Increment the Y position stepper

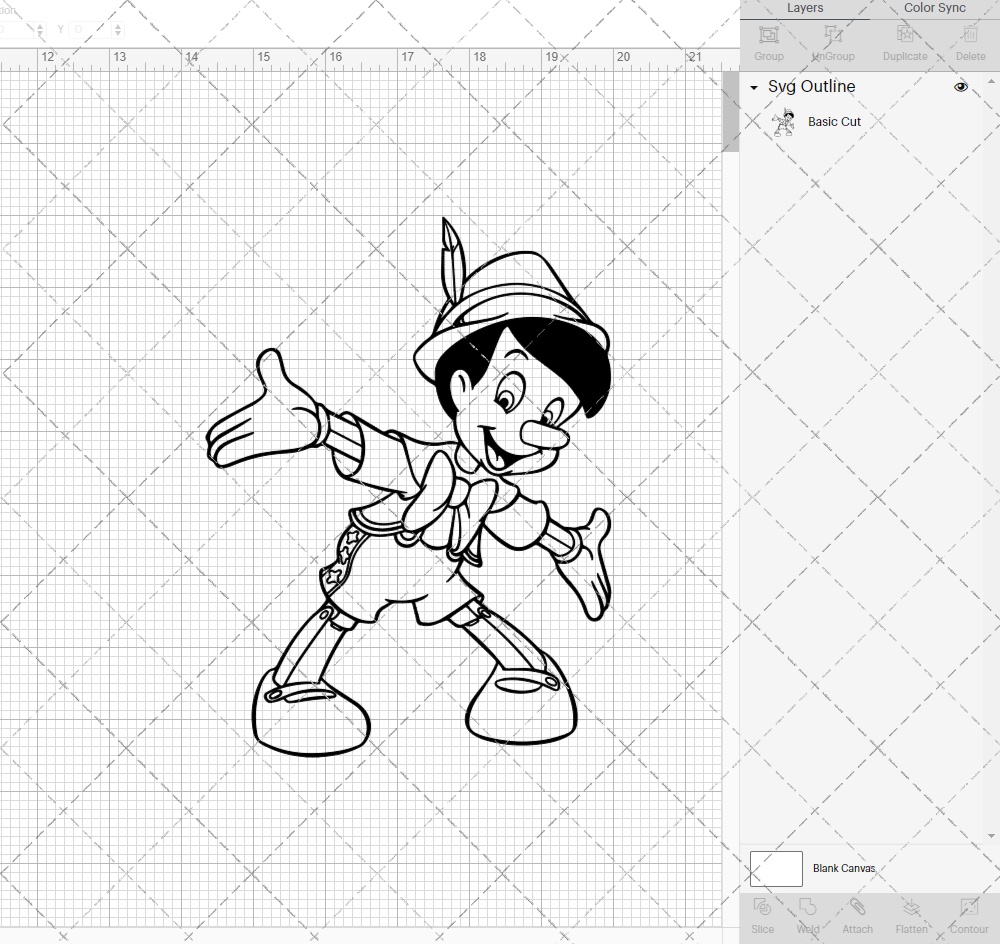pyautogui.click(x=118, y=26)
